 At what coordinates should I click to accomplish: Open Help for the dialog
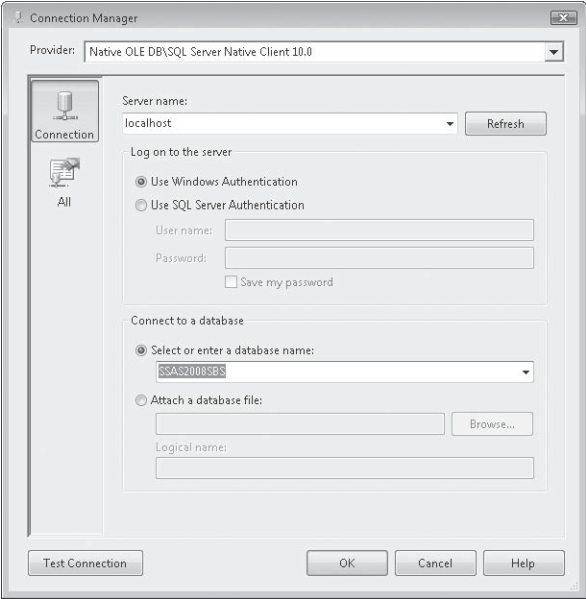(x=523, y=563)
